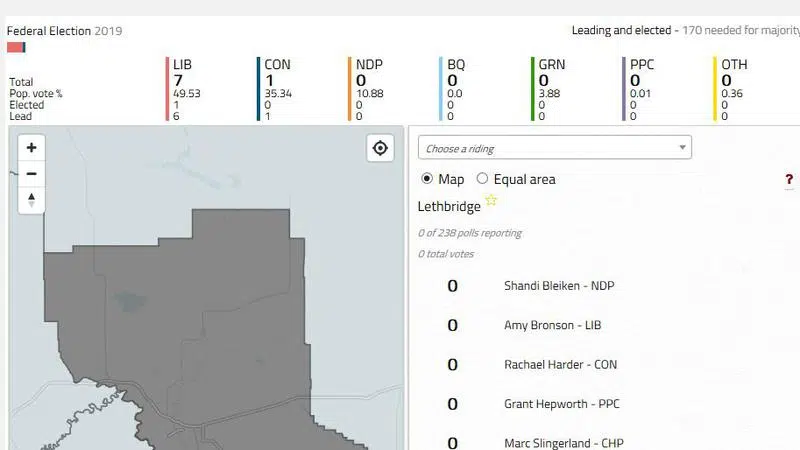This screenshot has width=800, height=450.
Task: Select the Map radio button
Action: [428, 179]
